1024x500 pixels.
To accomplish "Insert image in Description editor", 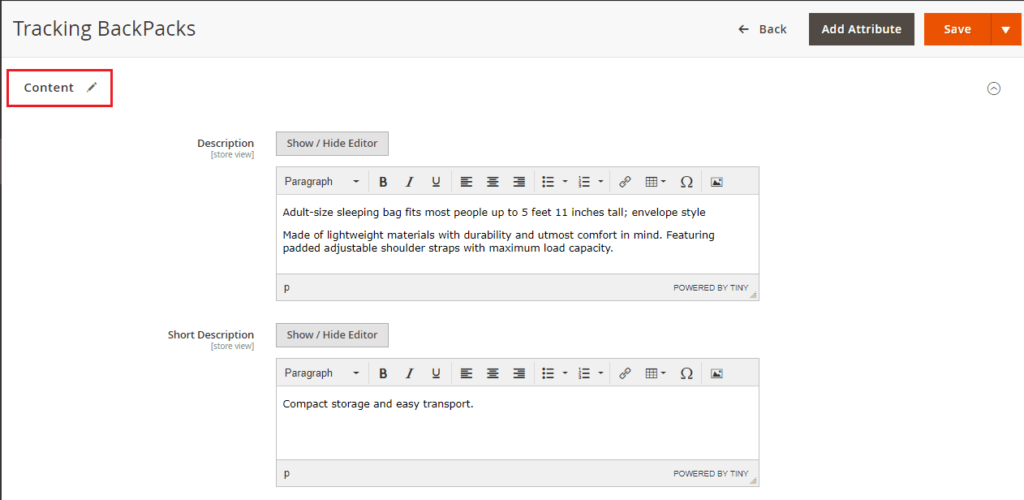I will (x=716, y=182).
